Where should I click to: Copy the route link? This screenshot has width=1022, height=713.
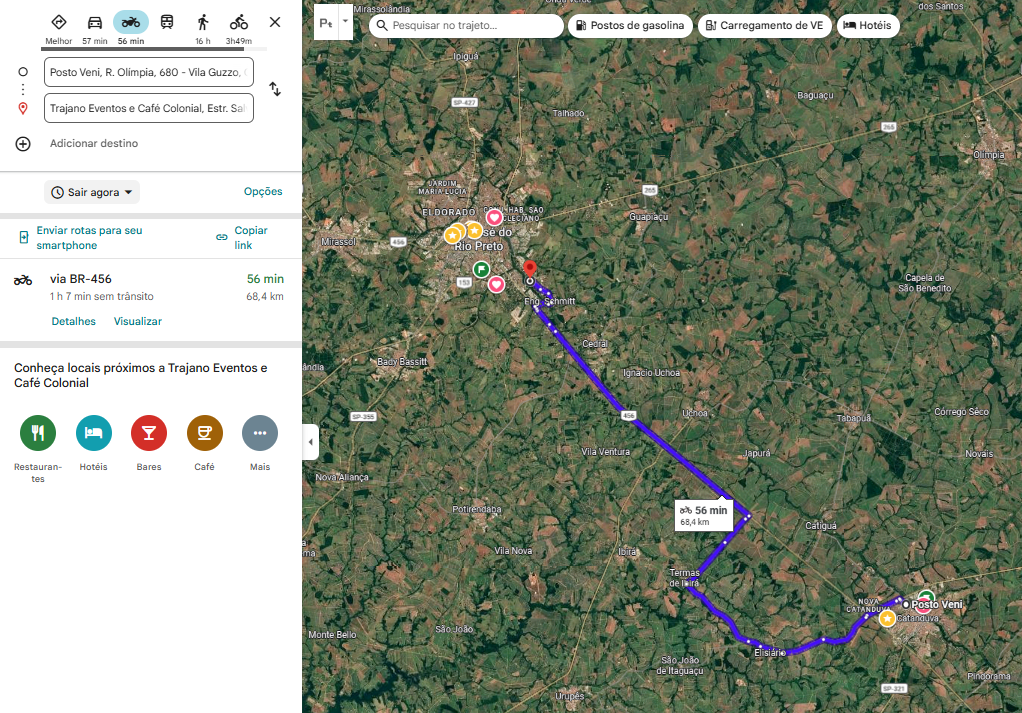[243, 237]
